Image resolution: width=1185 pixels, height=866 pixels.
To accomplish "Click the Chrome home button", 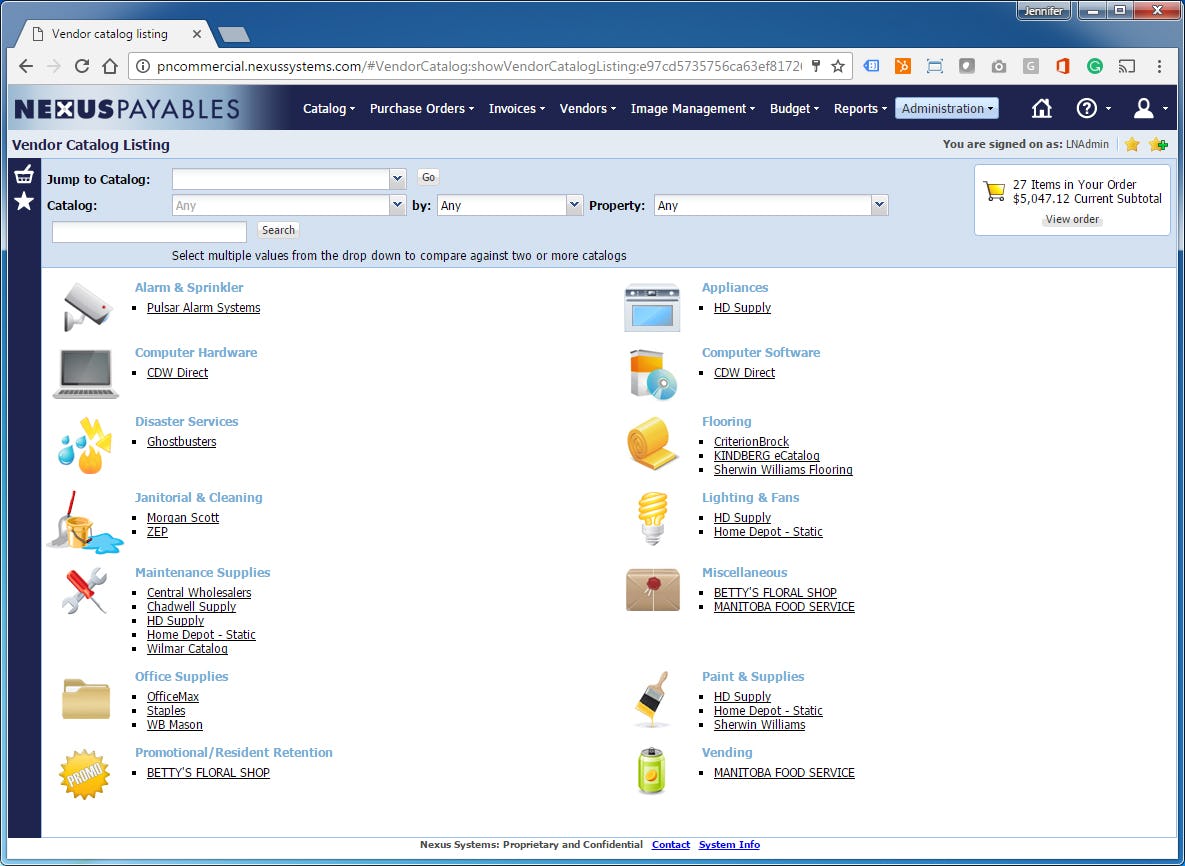I will click(110, 66).
